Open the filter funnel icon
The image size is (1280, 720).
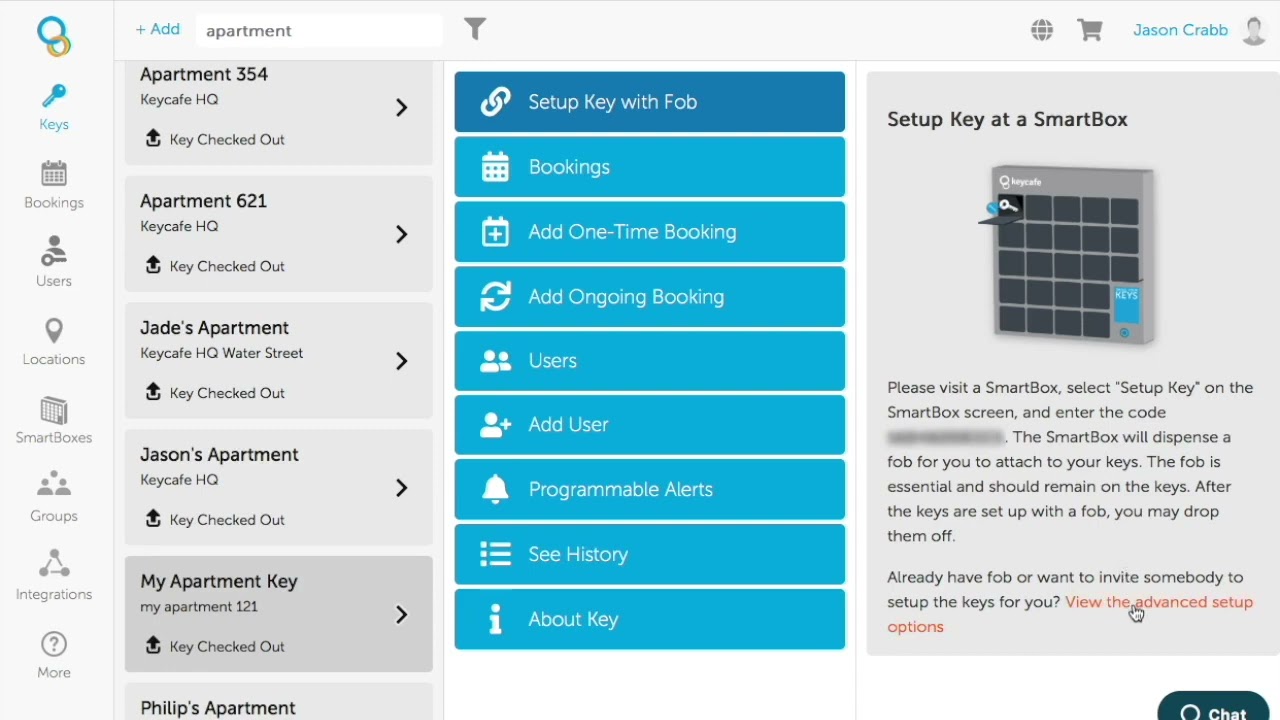pos(475,29)
